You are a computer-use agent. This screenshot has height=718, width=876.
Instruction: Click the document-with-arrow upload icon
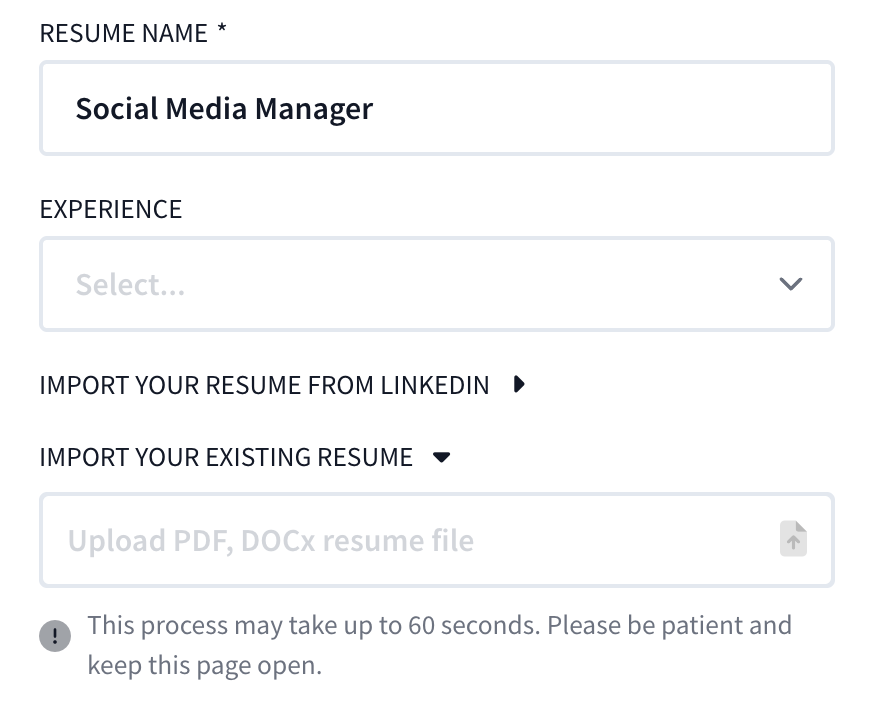pyautogui.click(x=792, y=539)
